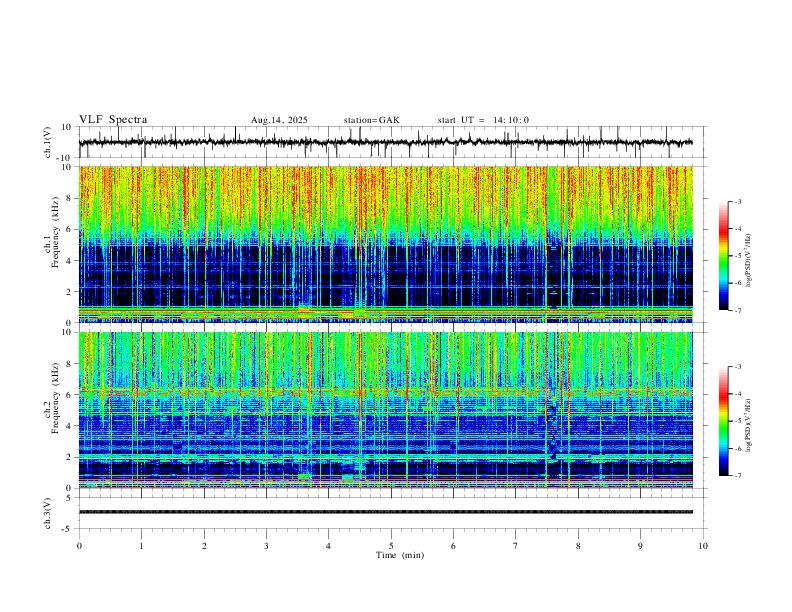Click the ch.1 colorbar log(PSD) unit label
Screen dimensions: 792x612
tap(749, 261)
